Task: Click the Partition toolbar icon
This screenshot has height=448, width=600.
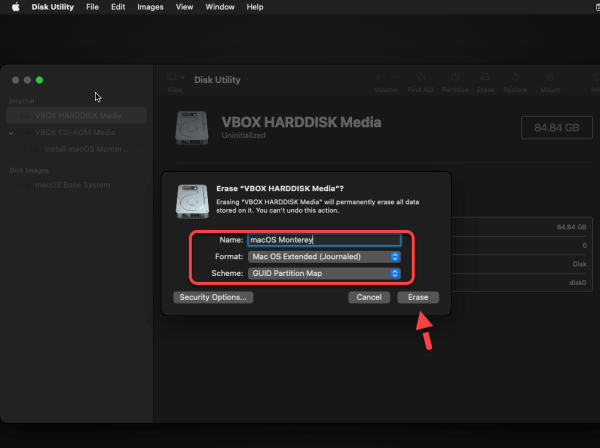Action: pos(455,77)
